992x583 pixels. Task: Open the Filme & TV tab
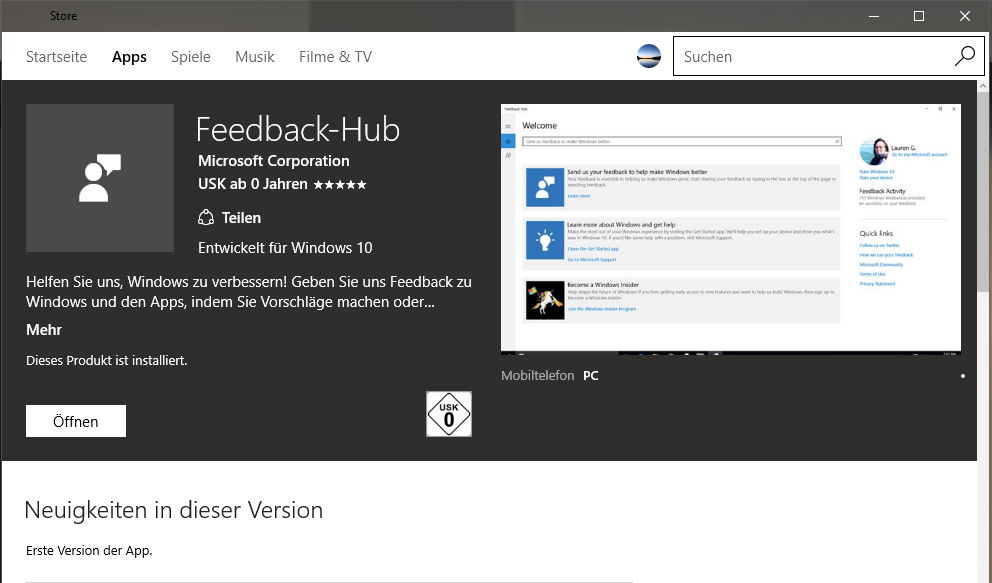(x=335, y=57)
